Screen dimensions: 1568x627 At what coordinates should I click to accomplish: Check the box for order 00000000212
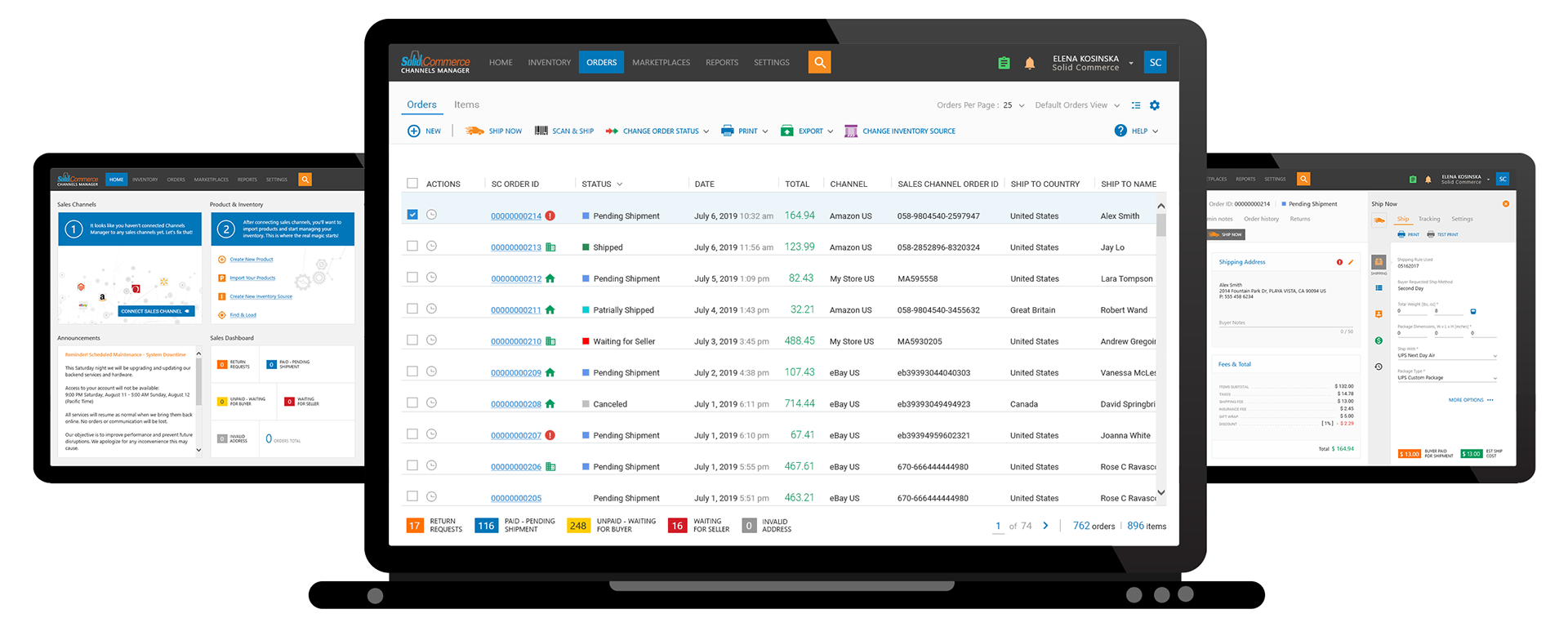point(412,278)
